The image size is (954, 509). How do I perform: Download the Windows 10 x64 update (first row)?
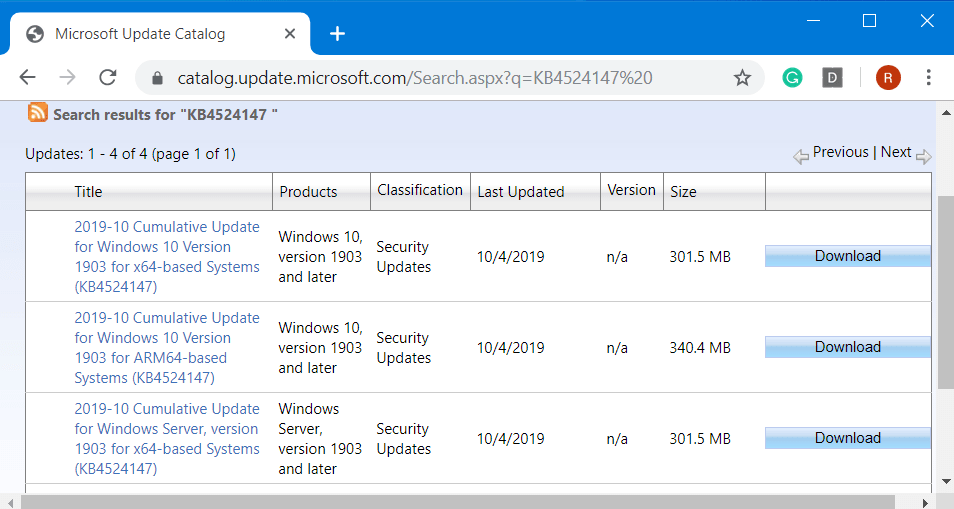point(848,256)
